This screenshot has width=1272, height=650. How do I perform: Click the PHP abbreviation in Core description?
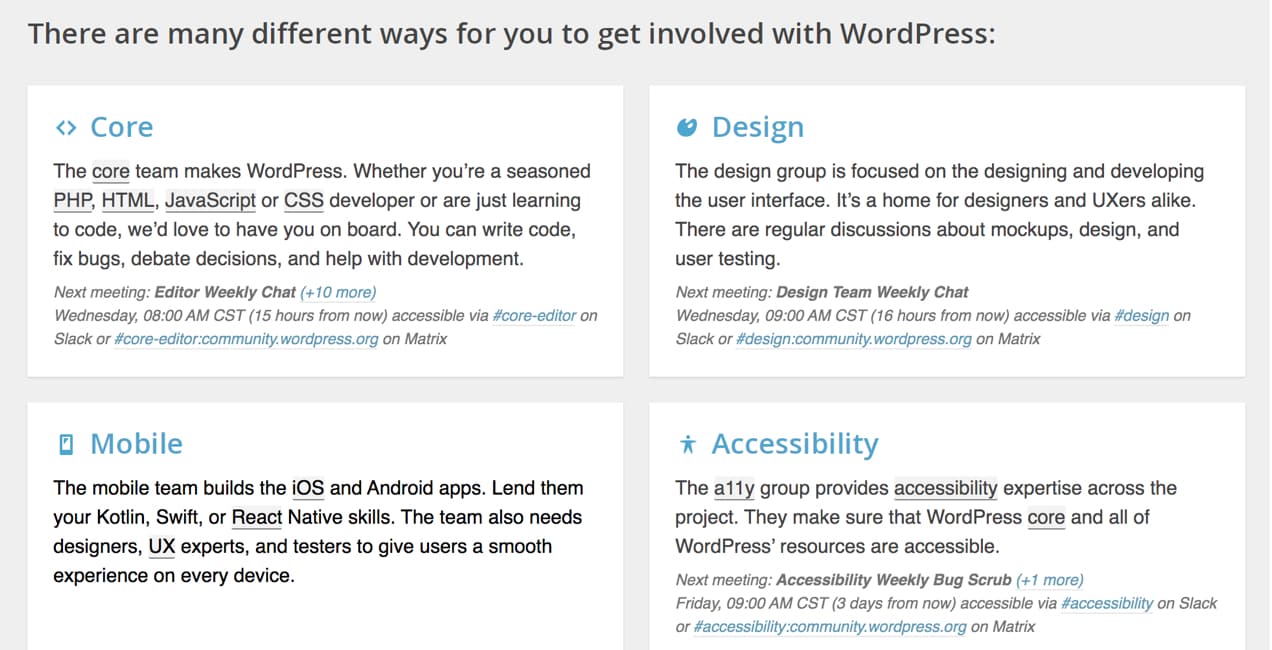71,200
